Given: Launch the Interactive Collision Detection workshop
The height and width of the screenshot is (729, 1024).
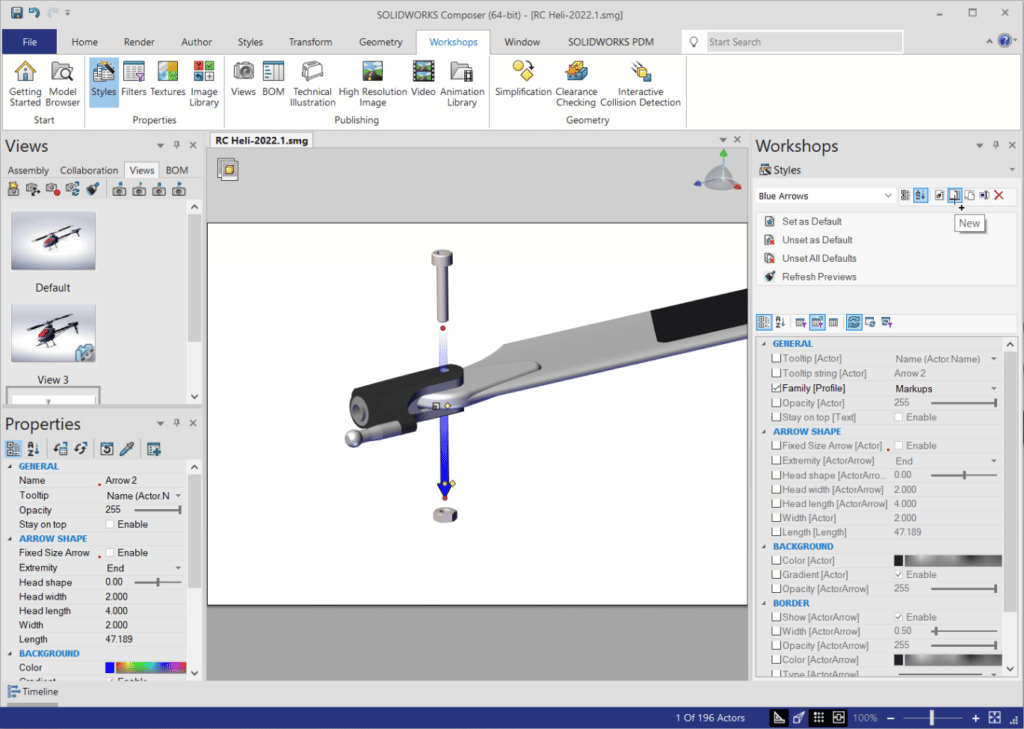Looking at the screenshot, I should pos(641,84).
